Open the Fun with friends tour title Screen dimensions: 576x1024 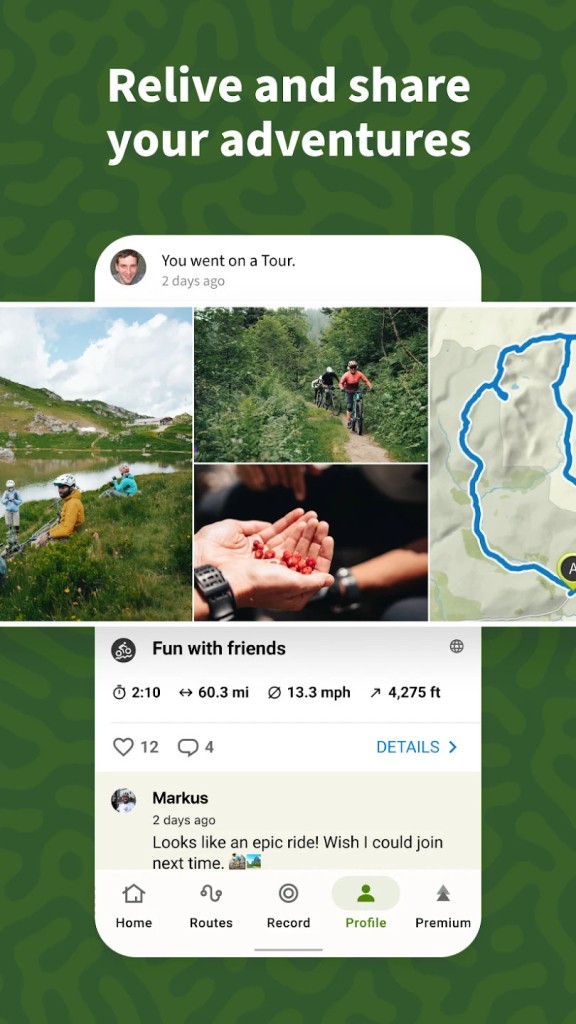coord(219,648)
